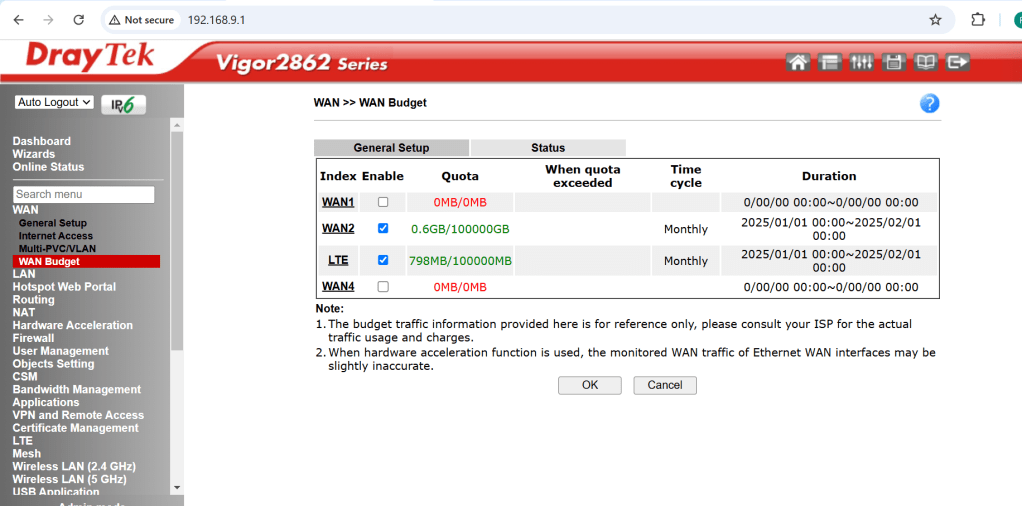Image resolution: width=1022 pixels, height=506 pixels.
Task: Switch to the General Setup tab
Action: pos(391,148)
